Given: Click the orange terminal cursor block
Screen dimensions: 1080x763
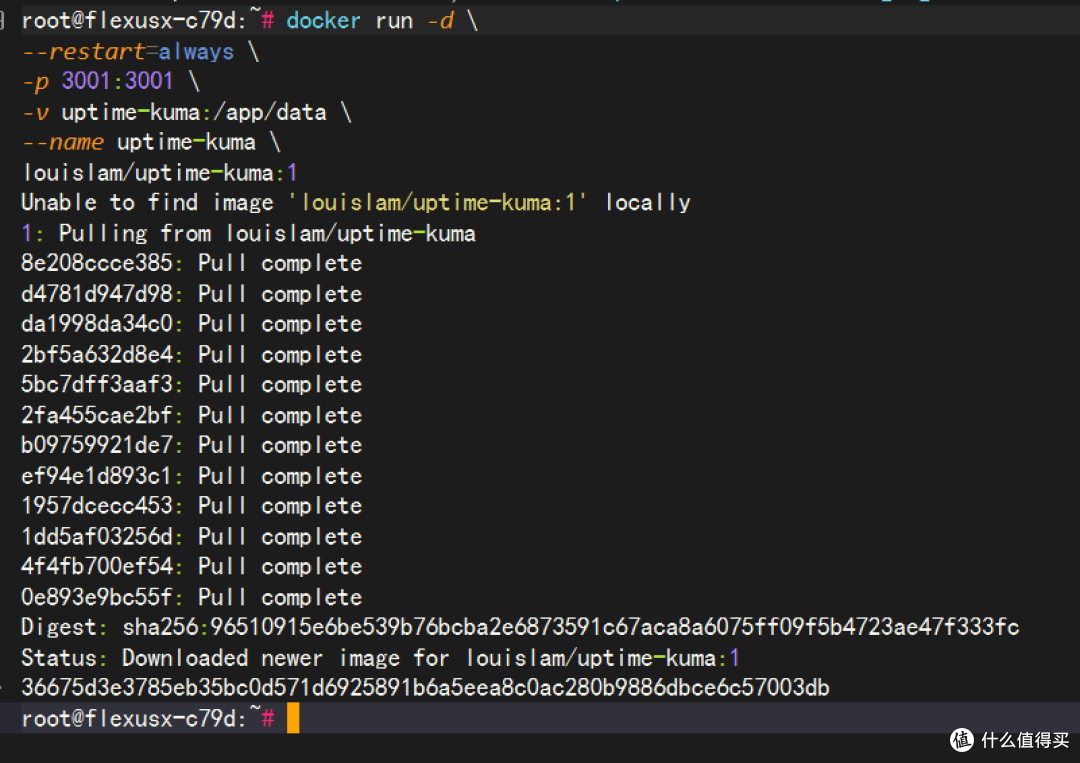Looking at the screenshot, I should (x=293, y=718).
